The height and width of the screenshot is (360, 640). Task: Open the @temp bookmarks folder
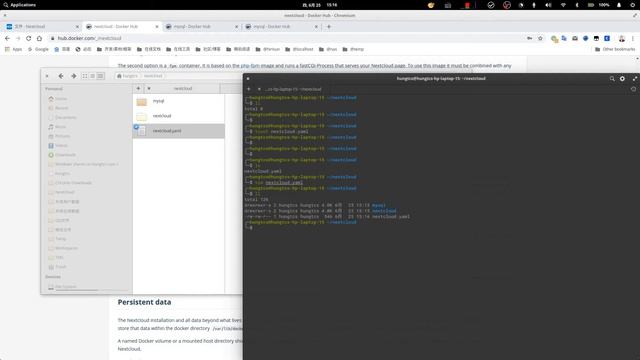(x=353, y=49)
